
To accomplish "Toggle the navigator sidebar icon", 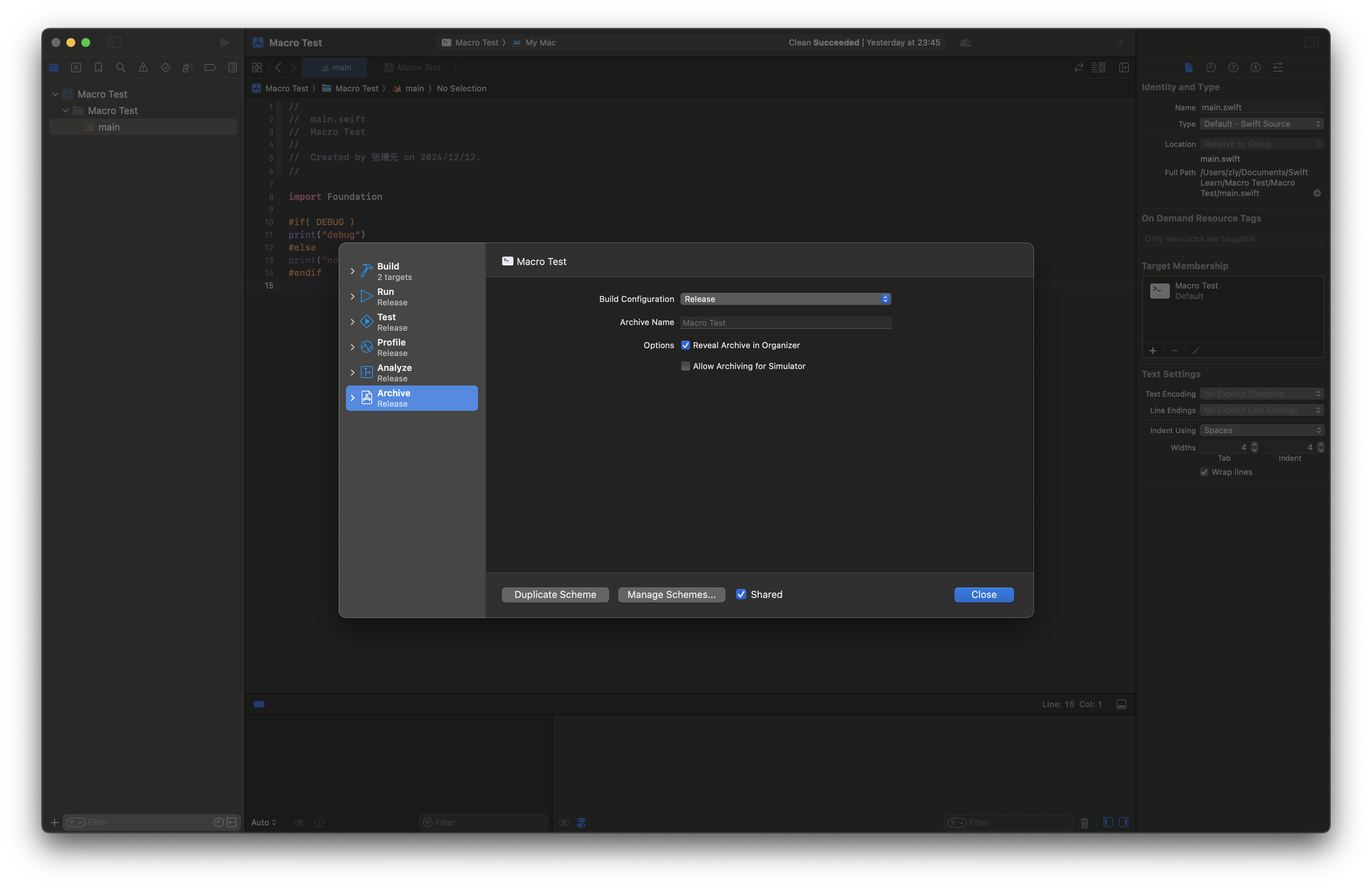I will pos(114,42).
